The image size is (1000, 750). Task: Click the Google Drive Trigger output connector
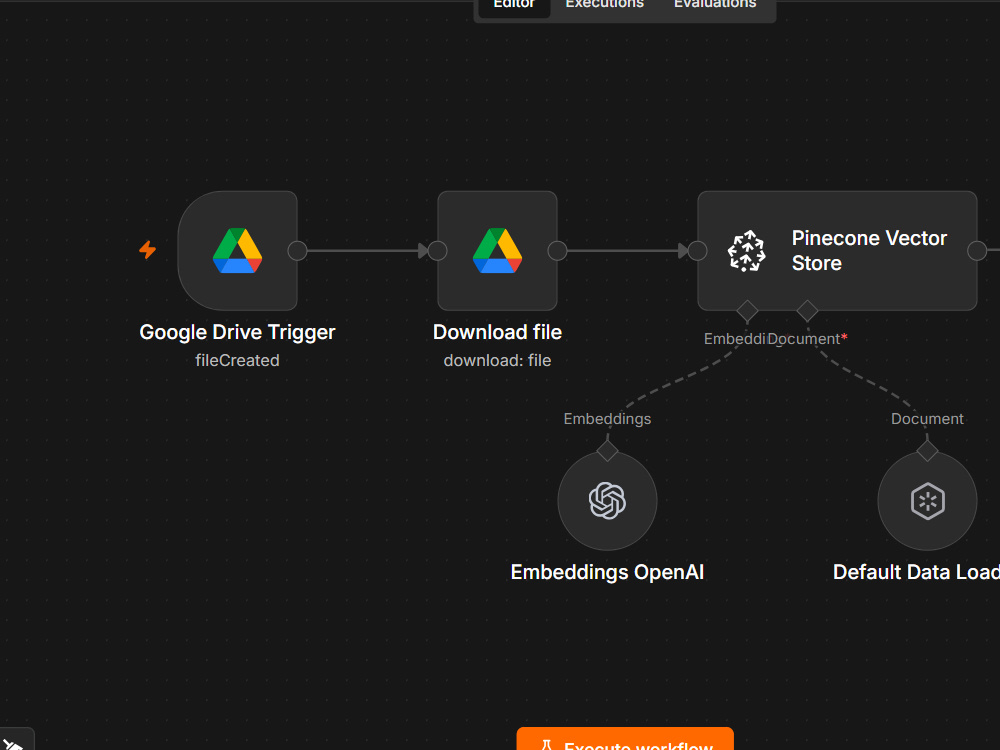pyautogui.click(x=297, y=251)
